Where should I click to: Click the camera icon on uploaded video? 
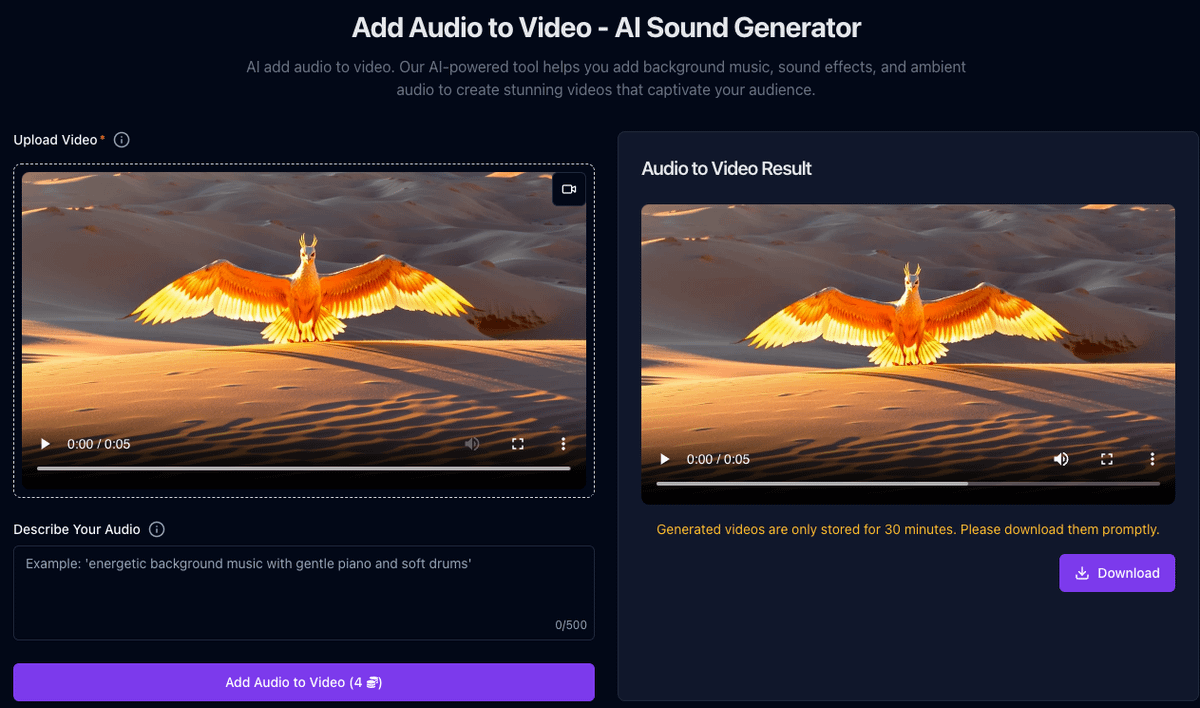(x=569, y=189)
